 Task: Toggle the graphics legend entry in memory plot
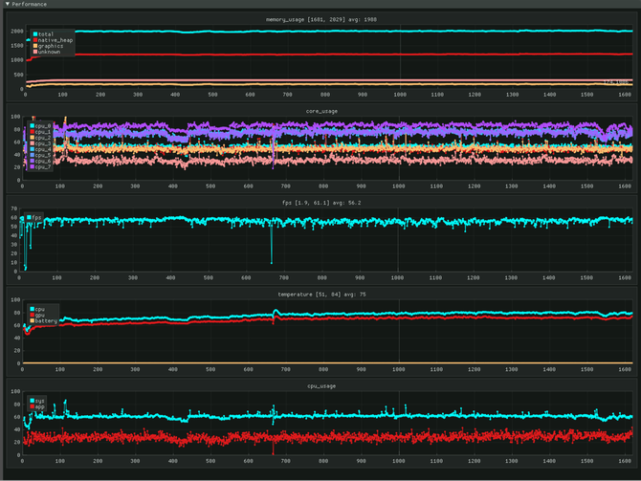coord(49,45)
